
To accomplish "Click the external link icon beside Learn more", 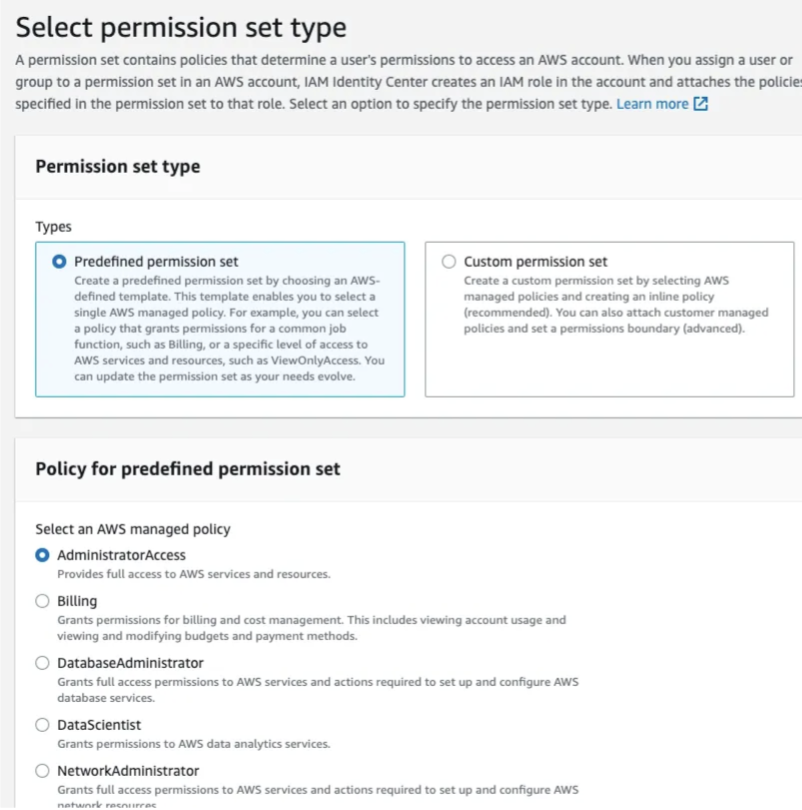I will click(700, 104).
